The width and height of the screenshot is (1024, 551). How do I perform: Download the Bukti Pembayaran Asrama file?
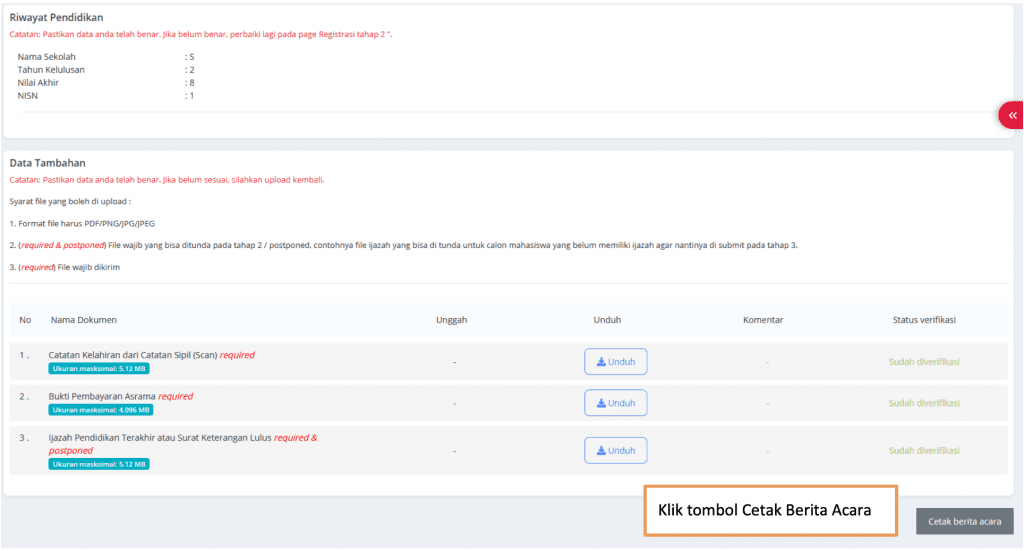[615, 403]
